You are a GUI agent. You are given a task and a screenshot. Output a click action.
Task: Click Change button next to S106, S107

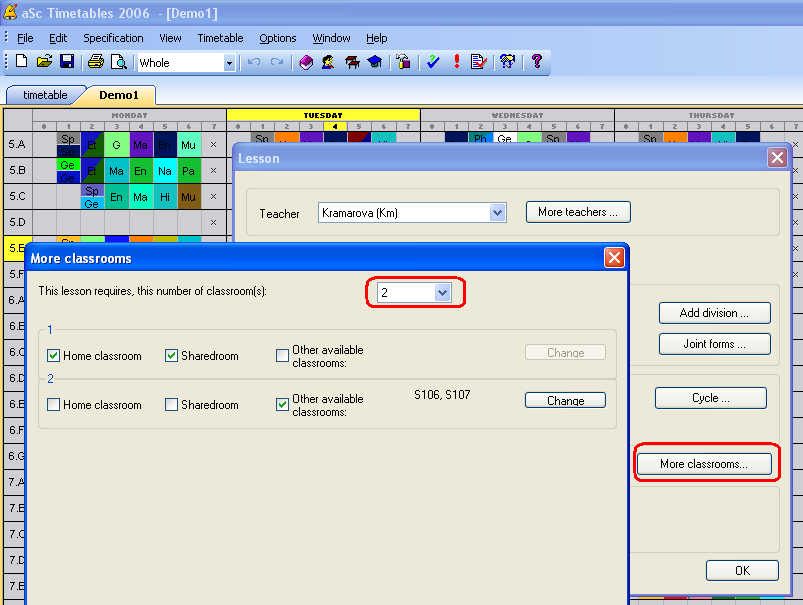[565, 400]
